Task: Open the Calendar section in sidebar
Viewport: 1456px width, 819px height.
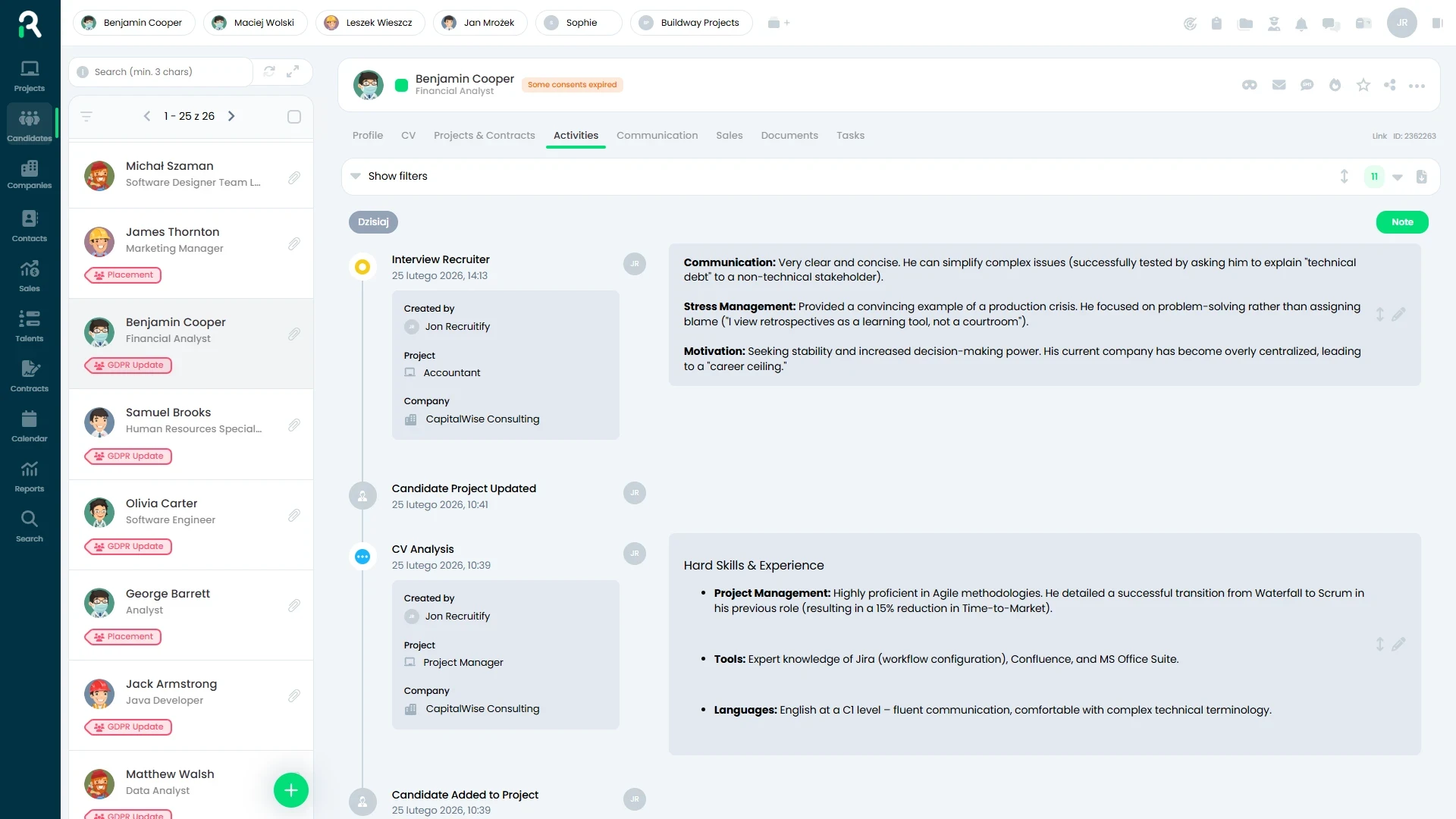Action: pos(29,427)
